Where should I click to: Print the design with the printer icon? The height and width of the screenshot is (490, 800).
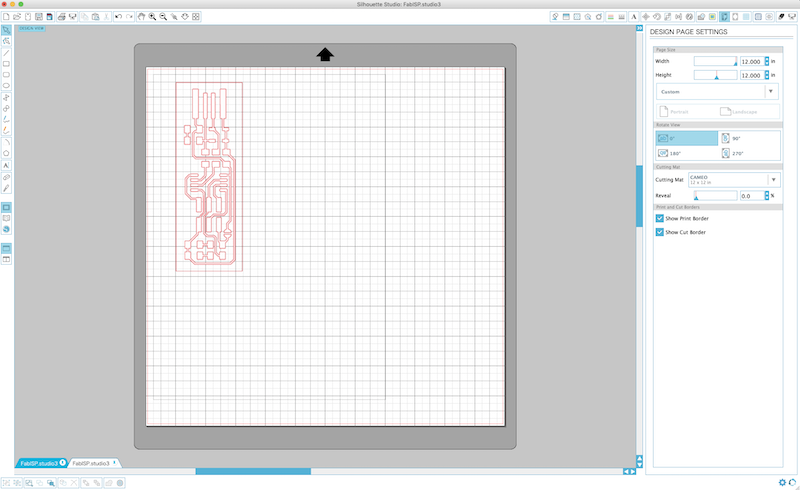61,17
